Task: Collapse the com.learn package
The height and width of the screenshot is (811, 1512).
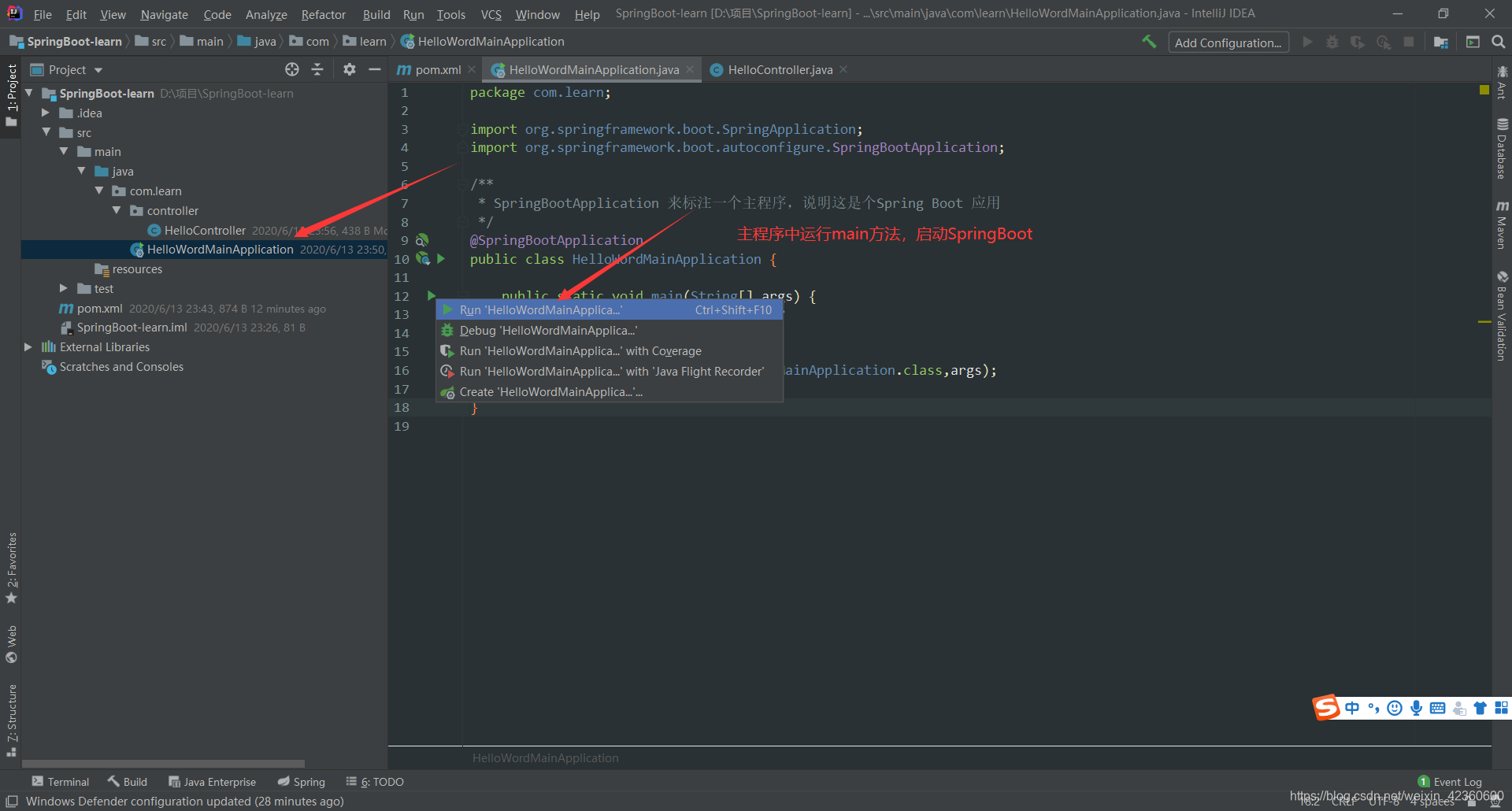Action: point(99,191)
